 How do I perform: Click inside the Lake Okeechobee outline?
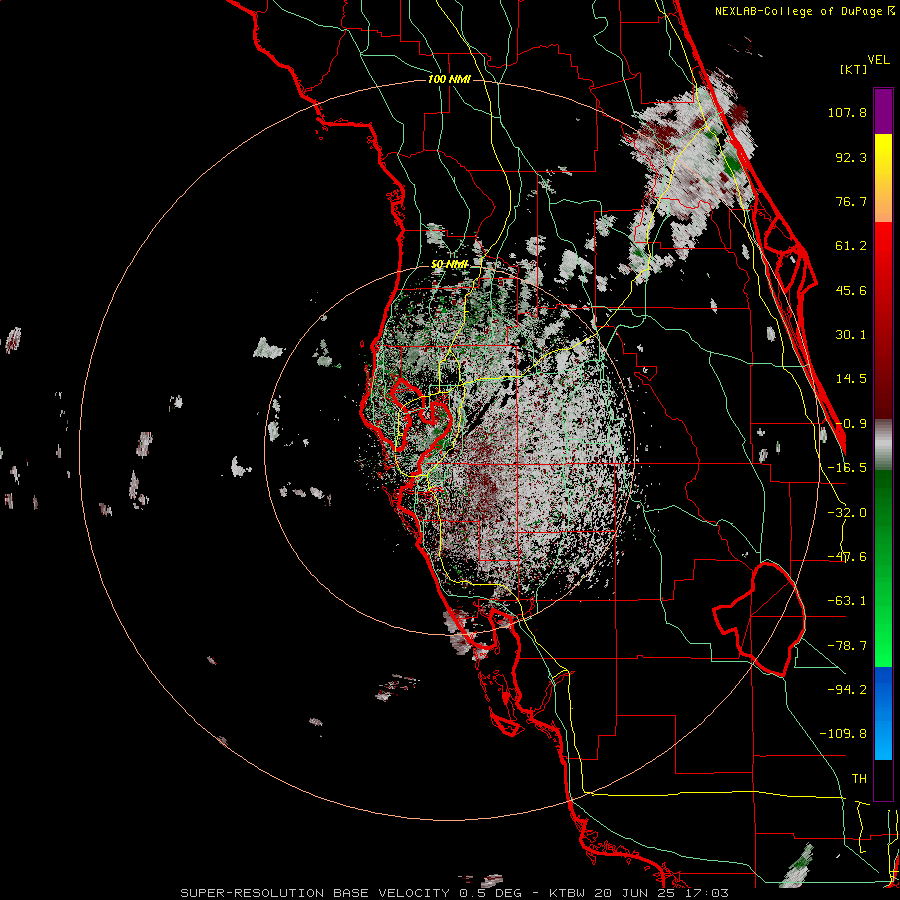point(766,617)
